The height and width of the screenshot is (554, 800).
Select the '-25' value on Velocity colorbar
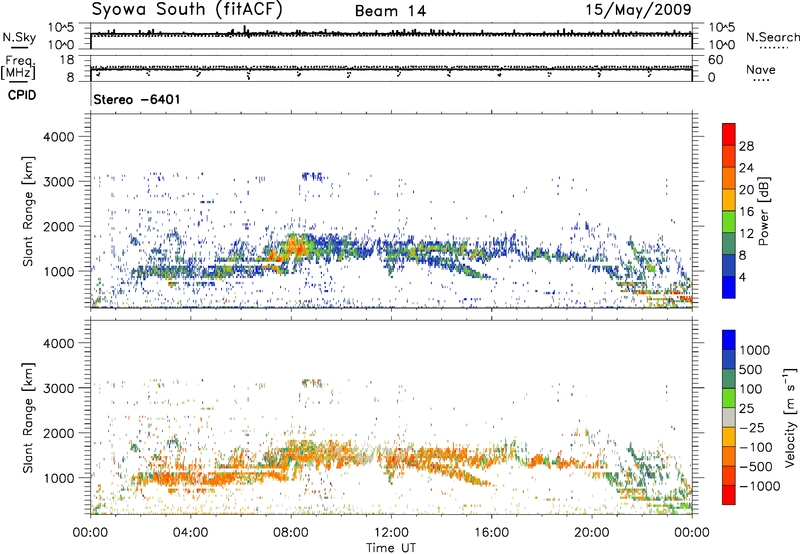(x=752, y=428)
